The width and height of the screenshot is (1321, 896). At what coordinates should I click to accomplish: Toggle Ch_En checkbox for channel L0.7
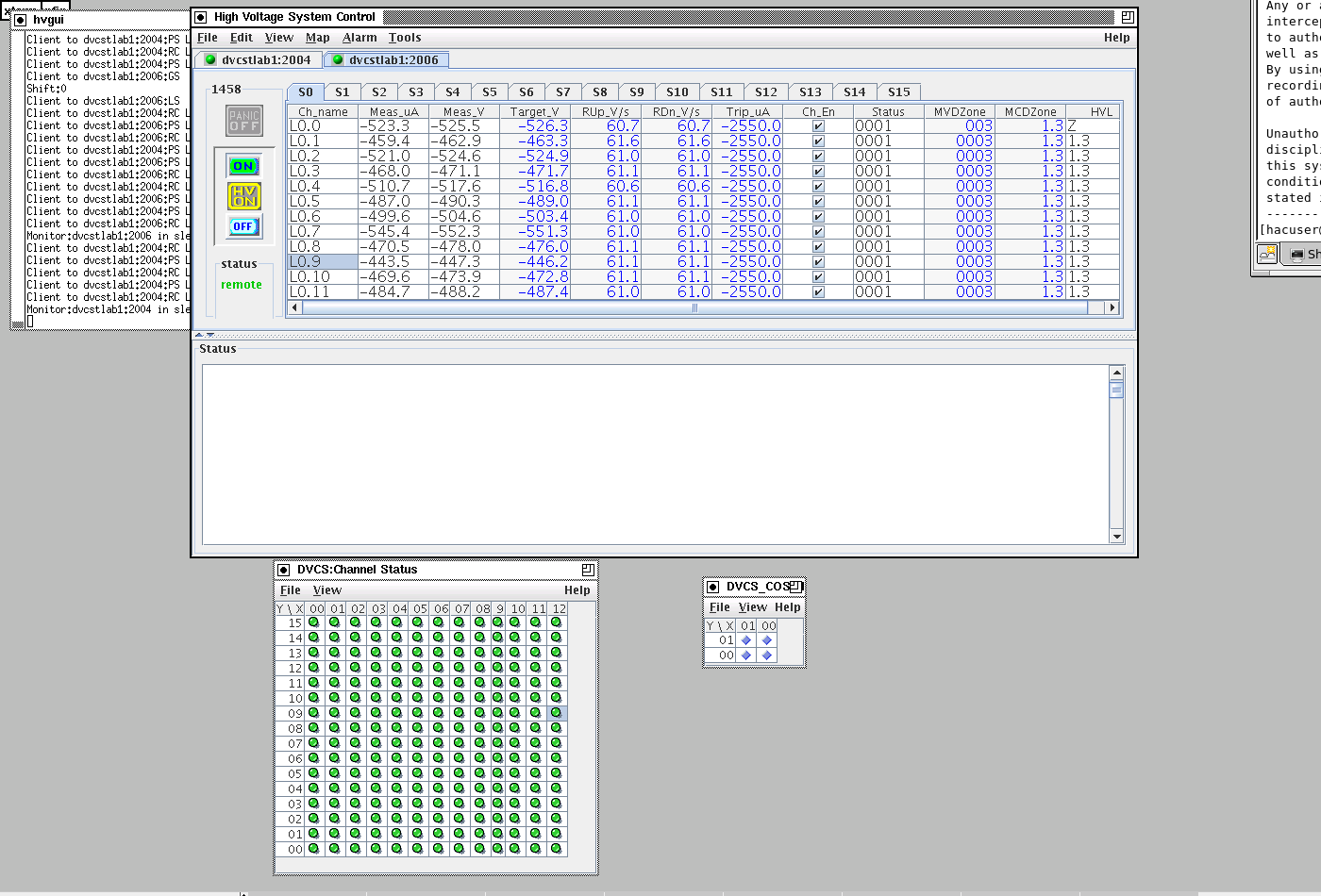818,232
